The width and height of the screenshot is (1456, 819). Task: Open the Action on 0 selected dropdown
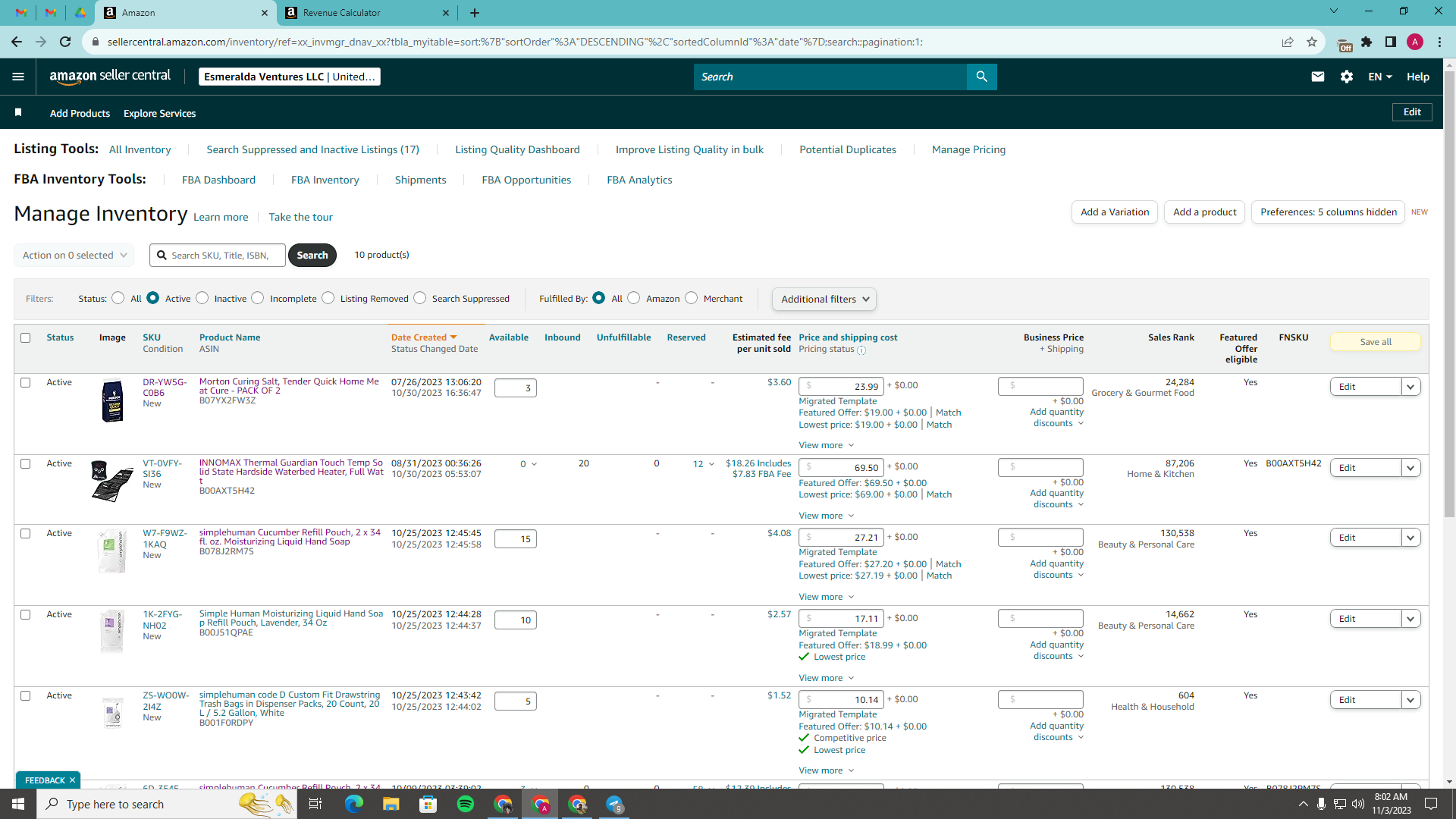pos(74,256)
